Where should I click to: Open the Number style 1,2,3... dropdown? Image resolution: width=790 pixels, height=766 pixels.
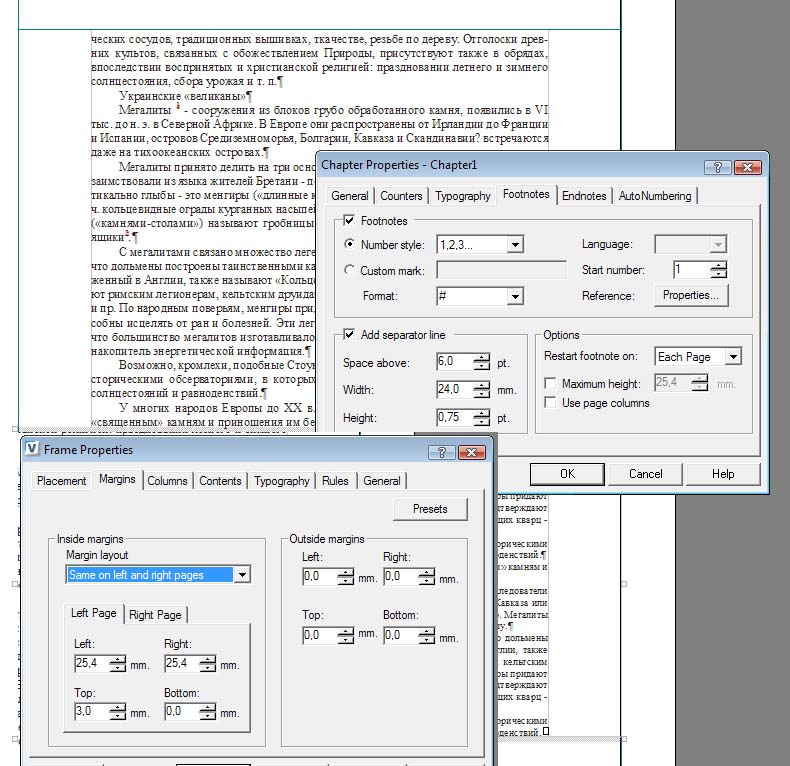[515, 245]
